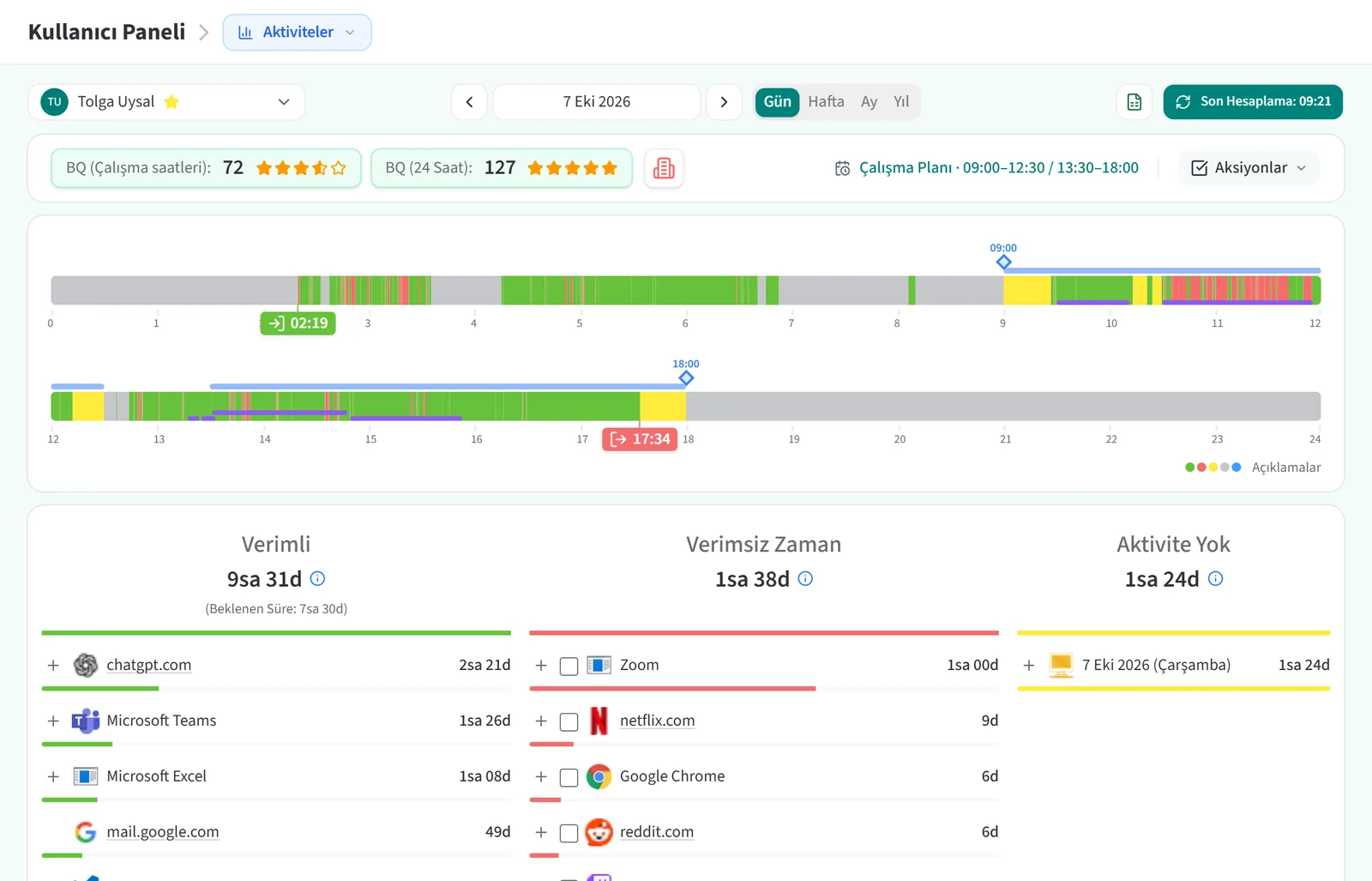Click info icon next to Verimli 9sa 31d
The width and height of the screenshot is (1372, 881).
[x=317, y=579]
